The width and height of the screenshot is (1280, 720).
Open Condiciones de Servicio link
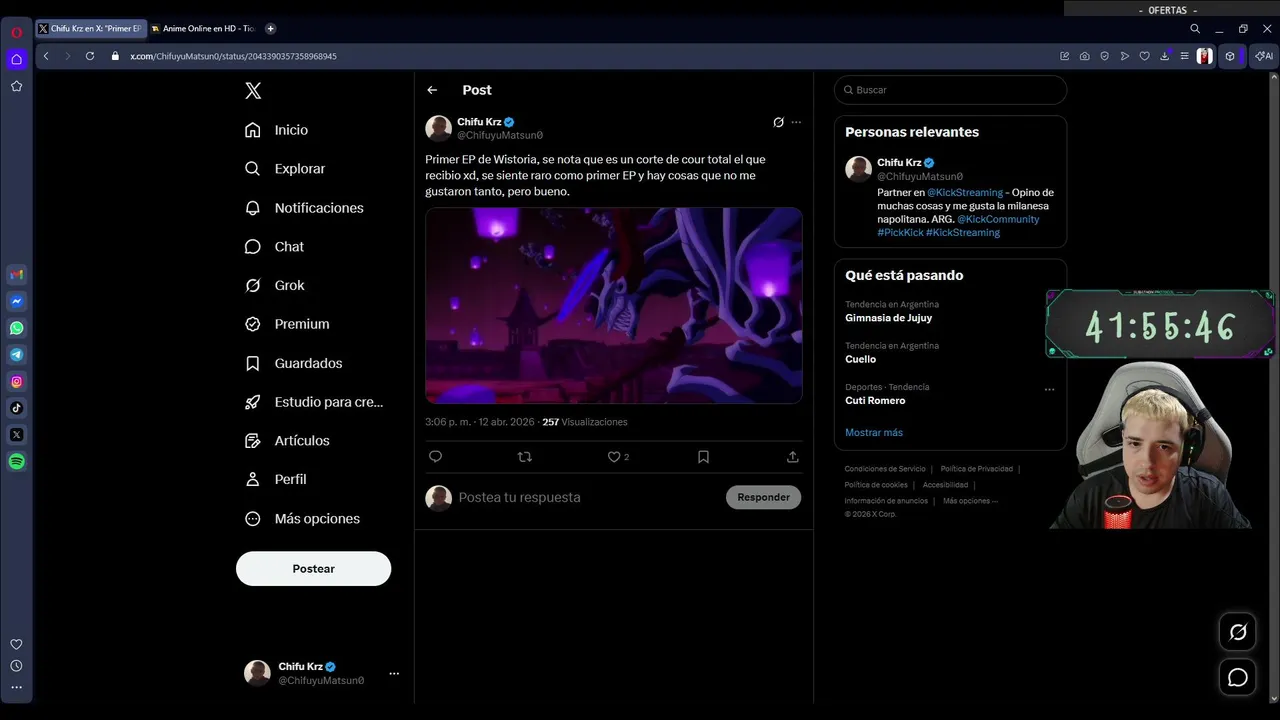(885, 469)
